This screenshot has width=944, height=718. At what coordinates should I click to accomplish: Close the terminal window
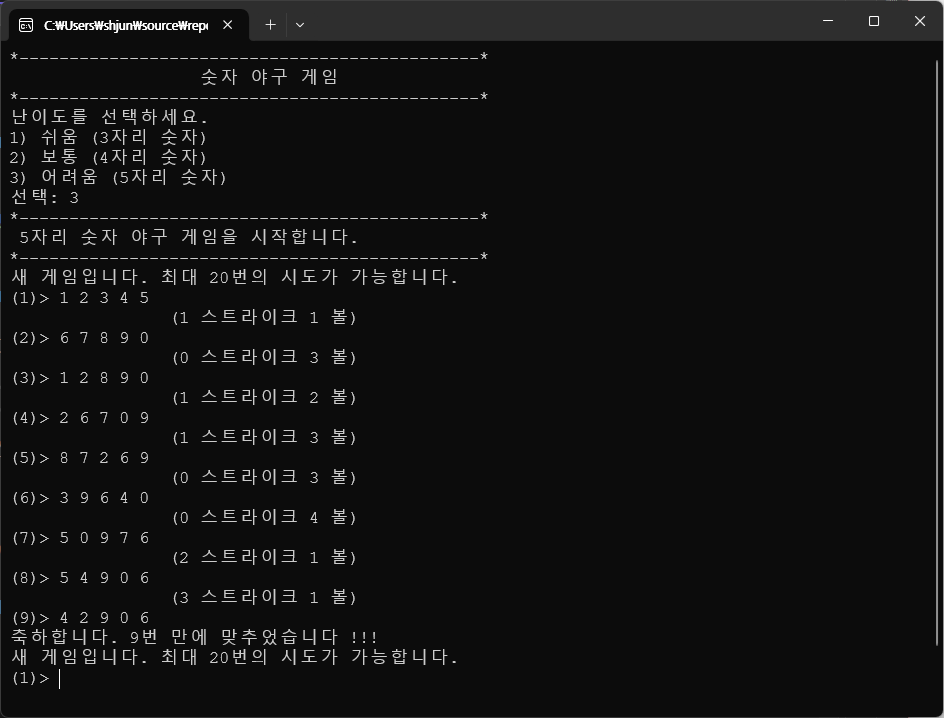920,21
